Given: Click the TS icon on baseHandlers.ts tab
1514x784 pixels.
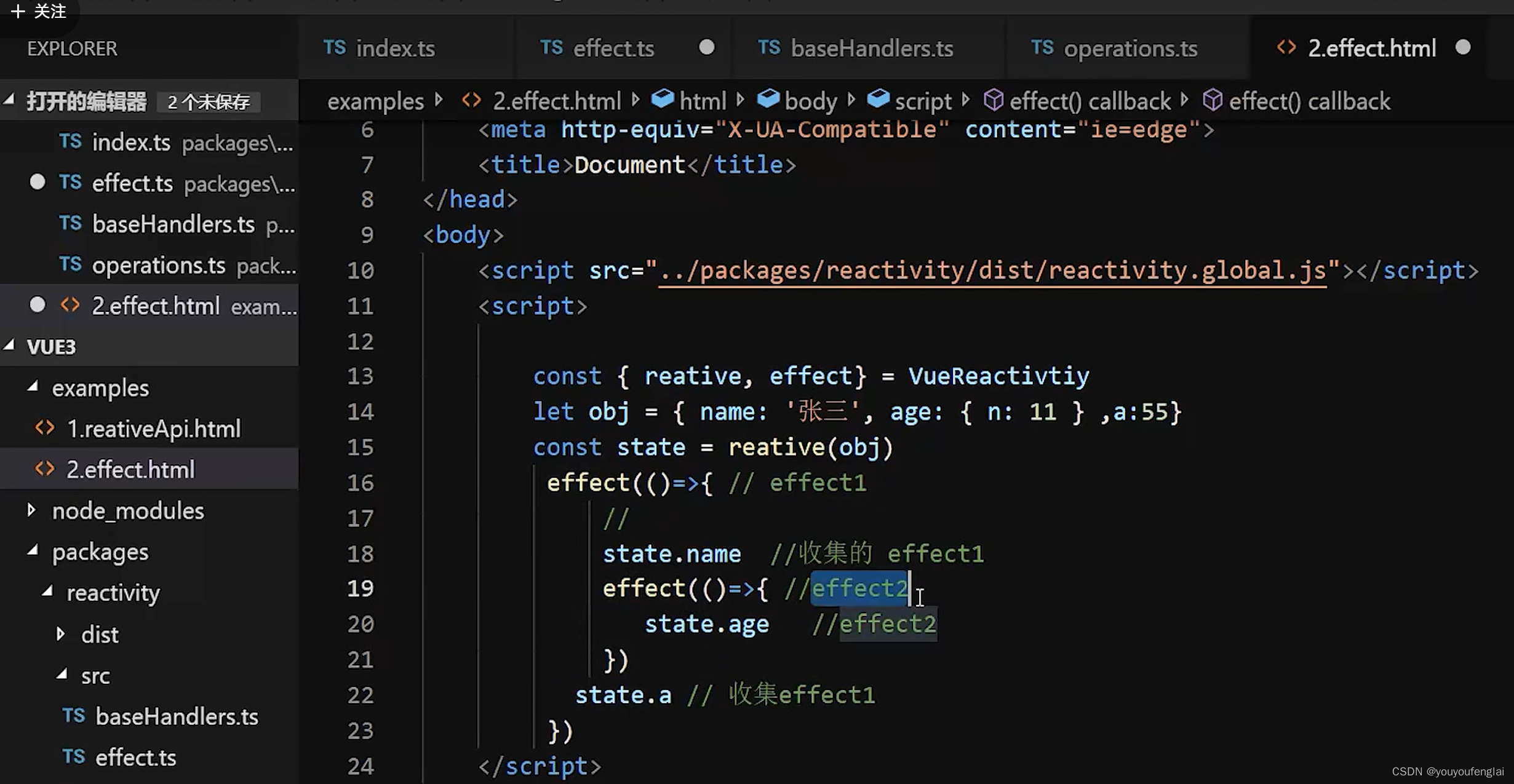Looking at the screenshot, I should tap(769, 47).
